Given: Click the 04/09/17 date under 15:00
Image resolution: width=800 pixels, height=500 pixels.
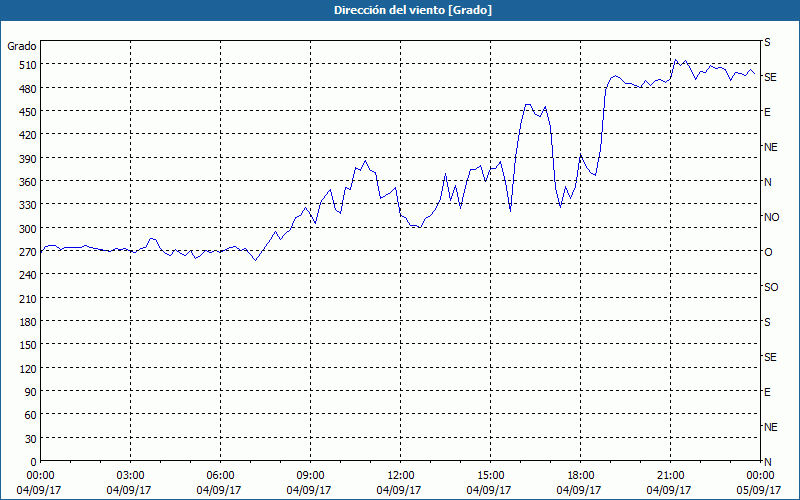Looking at the screenshot, I should coord(489,490).
